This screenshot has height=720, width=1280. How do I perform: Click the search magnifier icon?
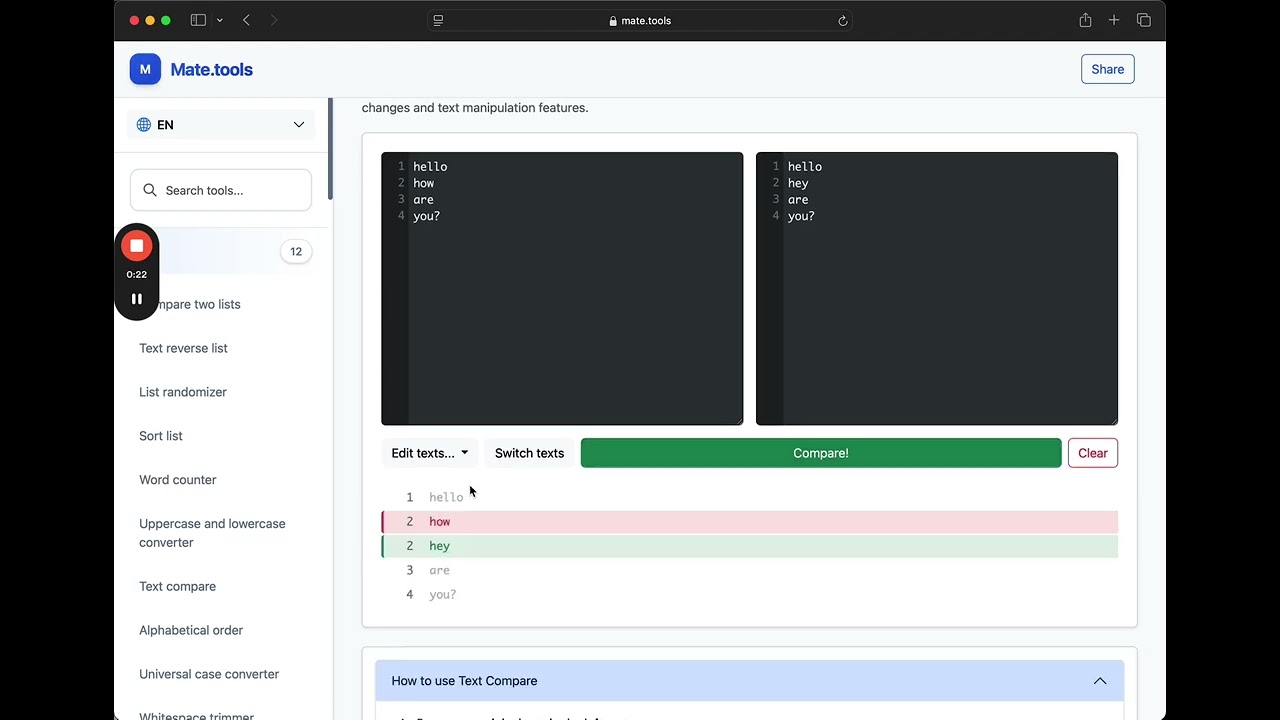pyautogui.click(x=150, y=190)
